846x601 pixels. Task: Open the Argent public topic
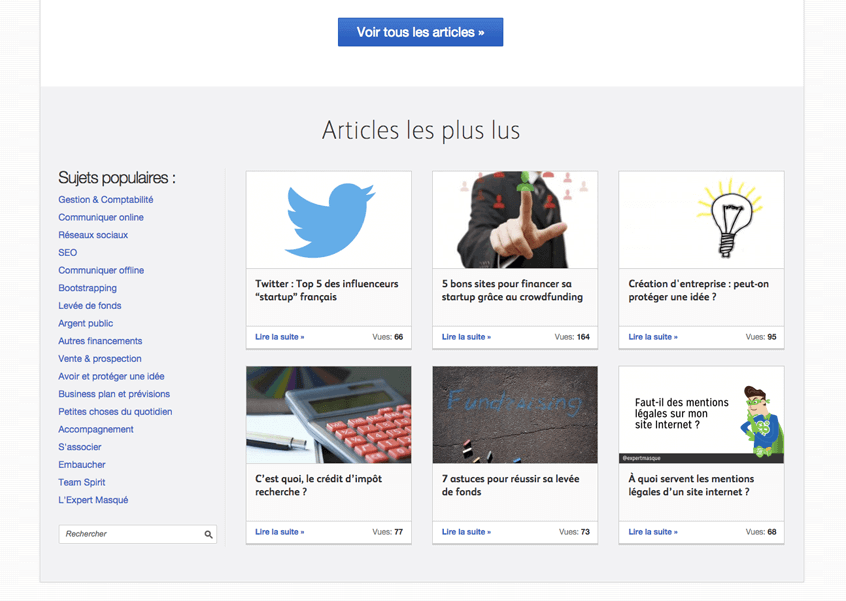click(x=86, y=323)
